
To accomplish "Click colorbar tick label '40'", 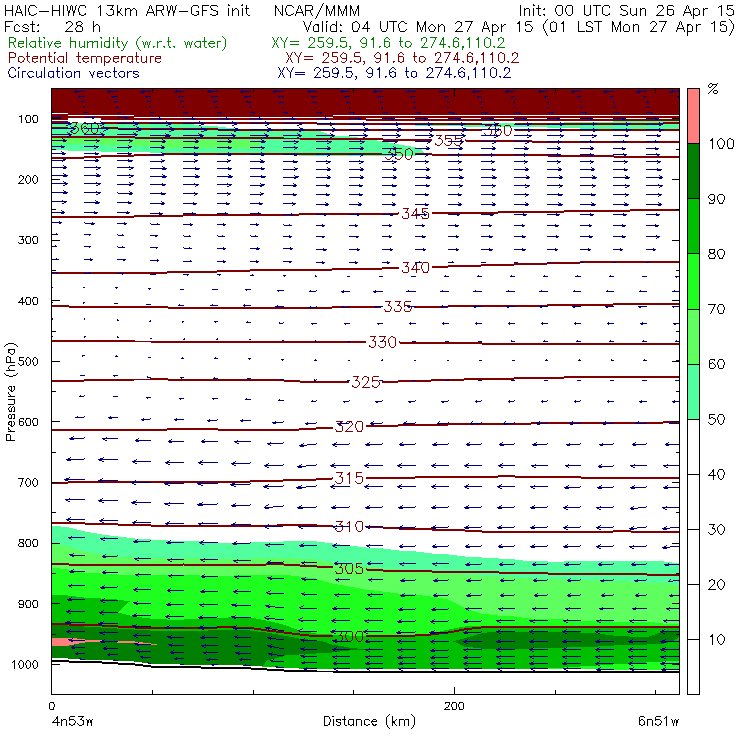I will click(x=716, y=474).
